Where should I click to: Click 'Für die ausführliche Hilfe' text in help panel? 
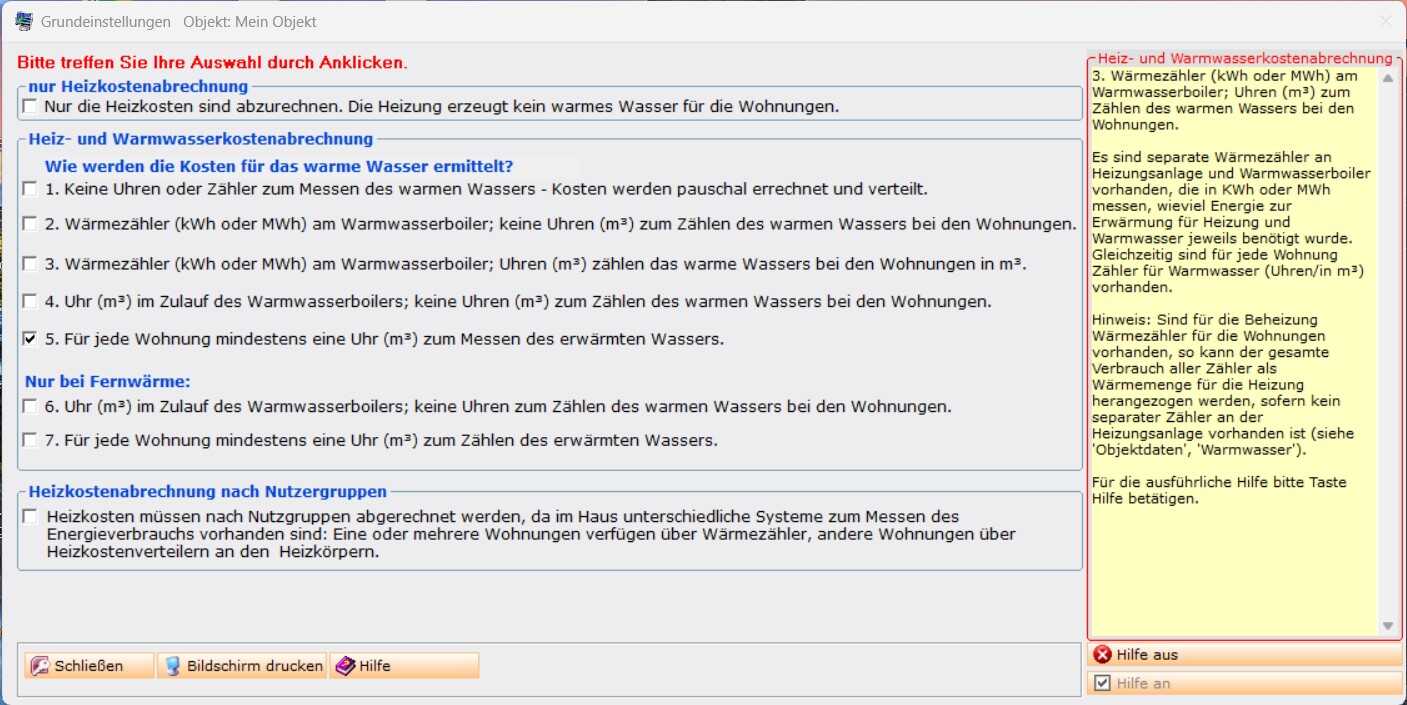(1219, 490)
